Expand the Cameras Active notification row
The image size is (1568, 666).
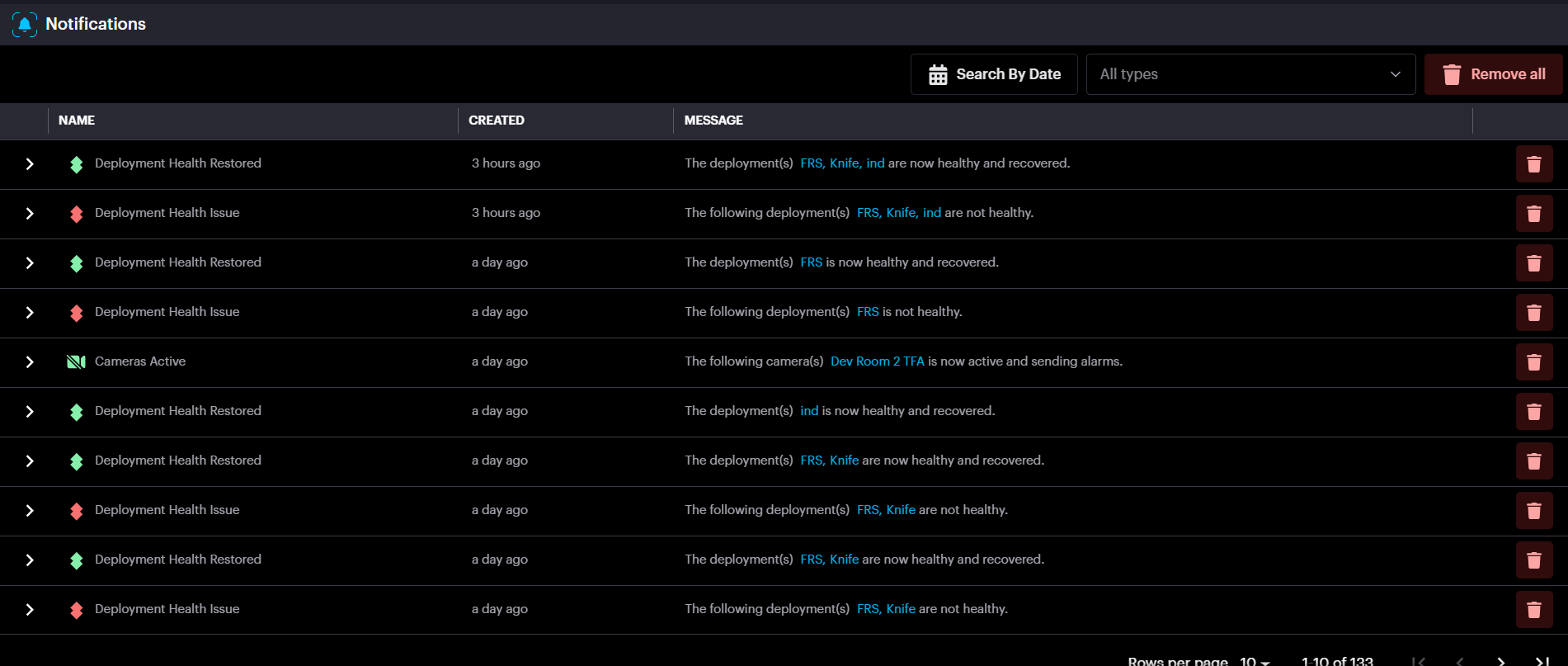[30, 362]
